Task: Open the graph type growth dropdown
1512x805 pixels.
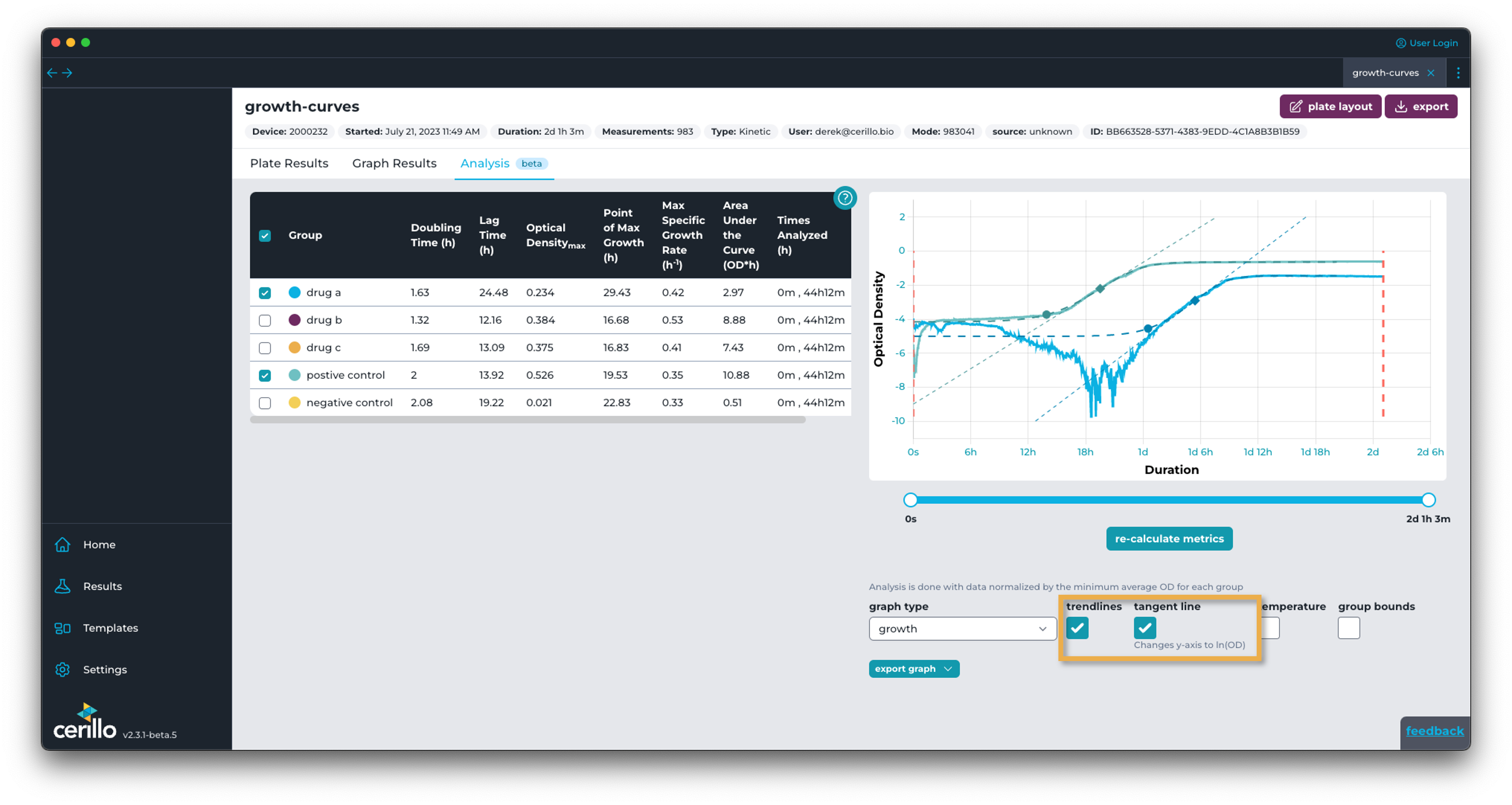Action: coord(962,628)
